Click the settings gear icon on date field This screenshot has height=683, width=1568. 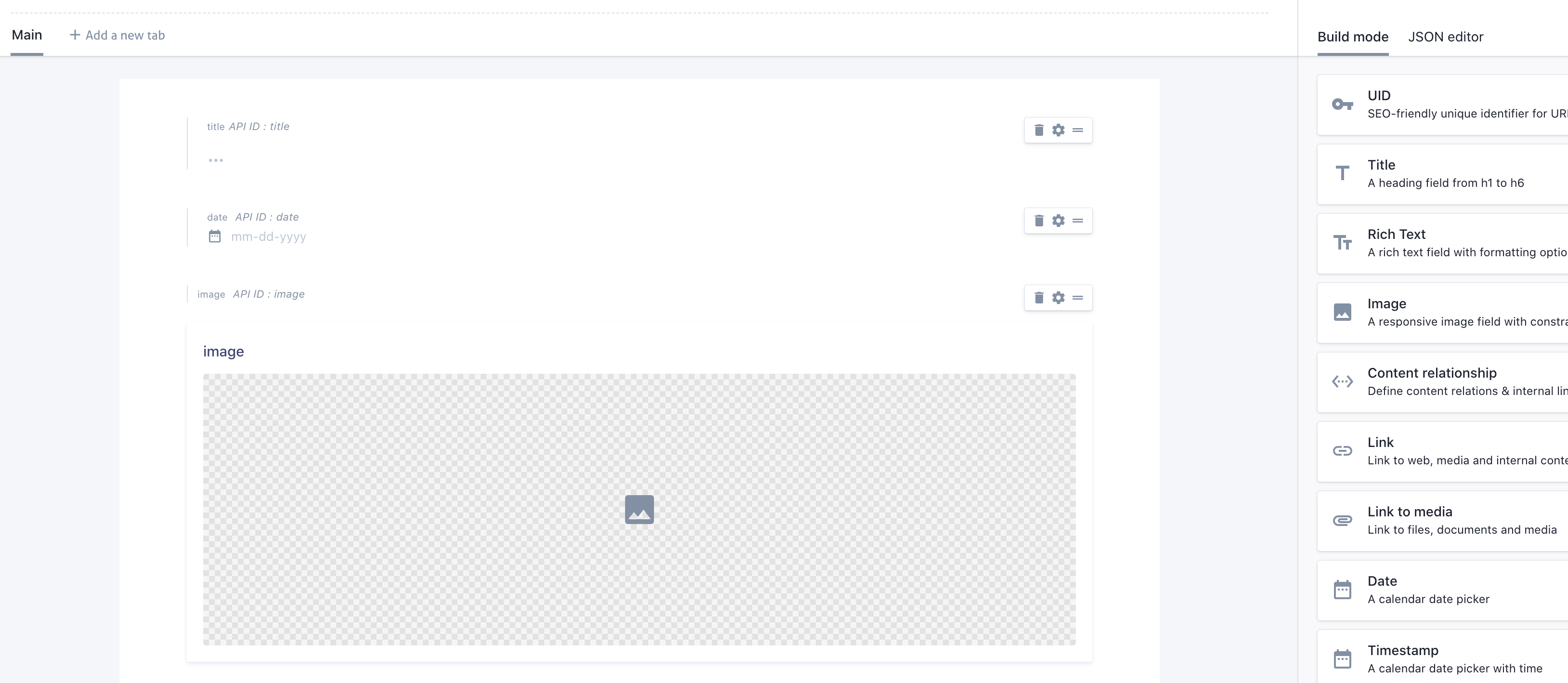pyautogui.click(x=1058, y=220)
